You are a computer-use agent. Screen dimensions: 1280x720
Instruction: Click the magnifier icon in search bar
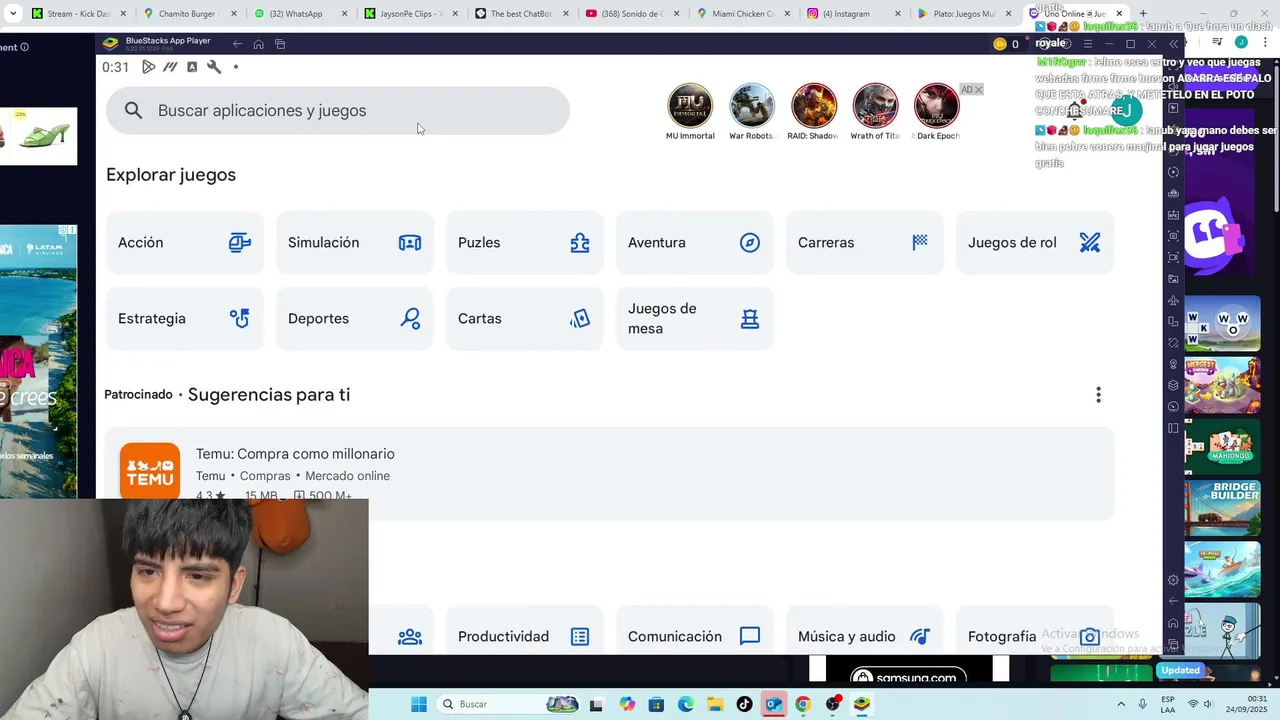(x=133, y=111)
